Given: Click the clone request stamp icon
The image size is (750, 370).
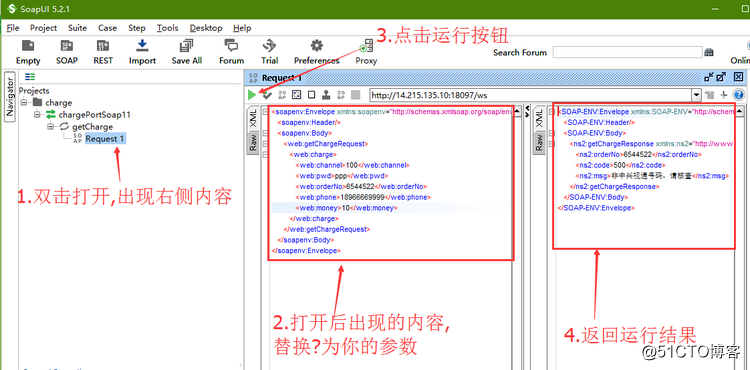Looking at the screenshot, I should (x=326, y=95).
